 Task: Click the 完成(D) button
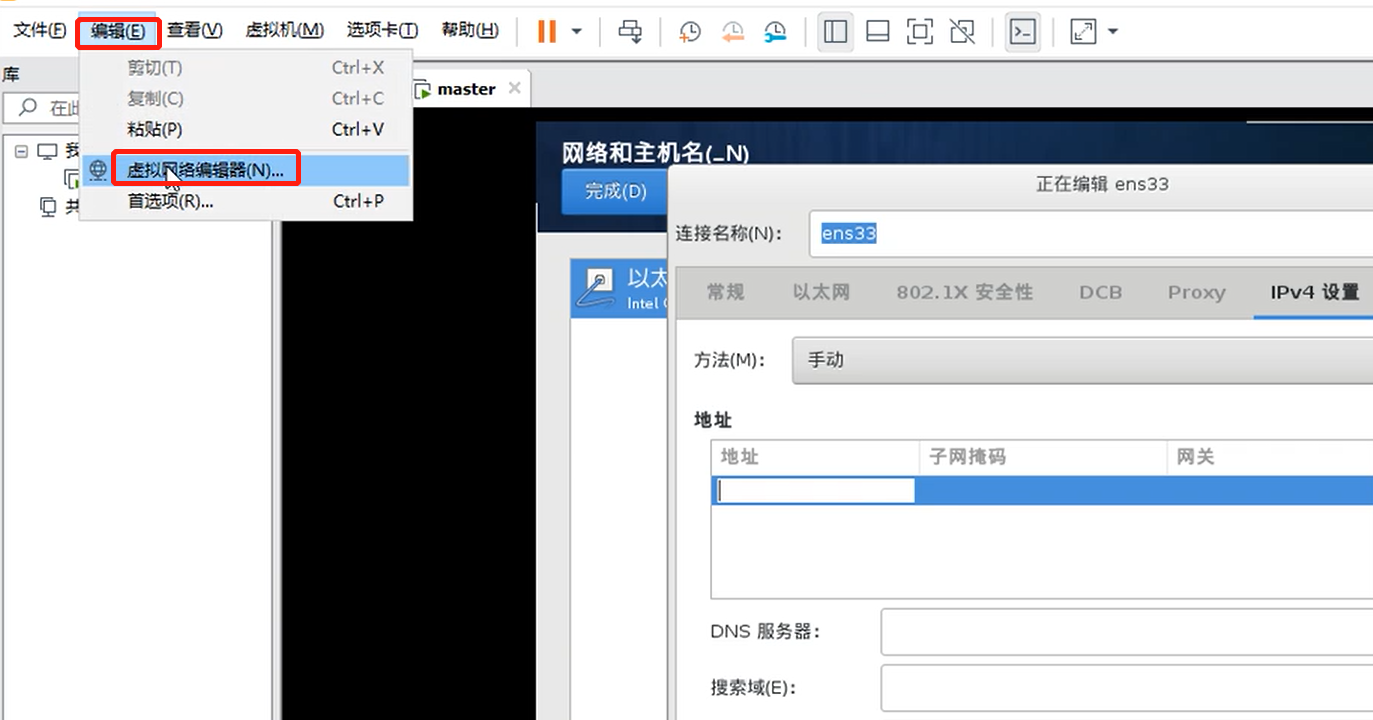pyautogui.click(x=615, y=191)
